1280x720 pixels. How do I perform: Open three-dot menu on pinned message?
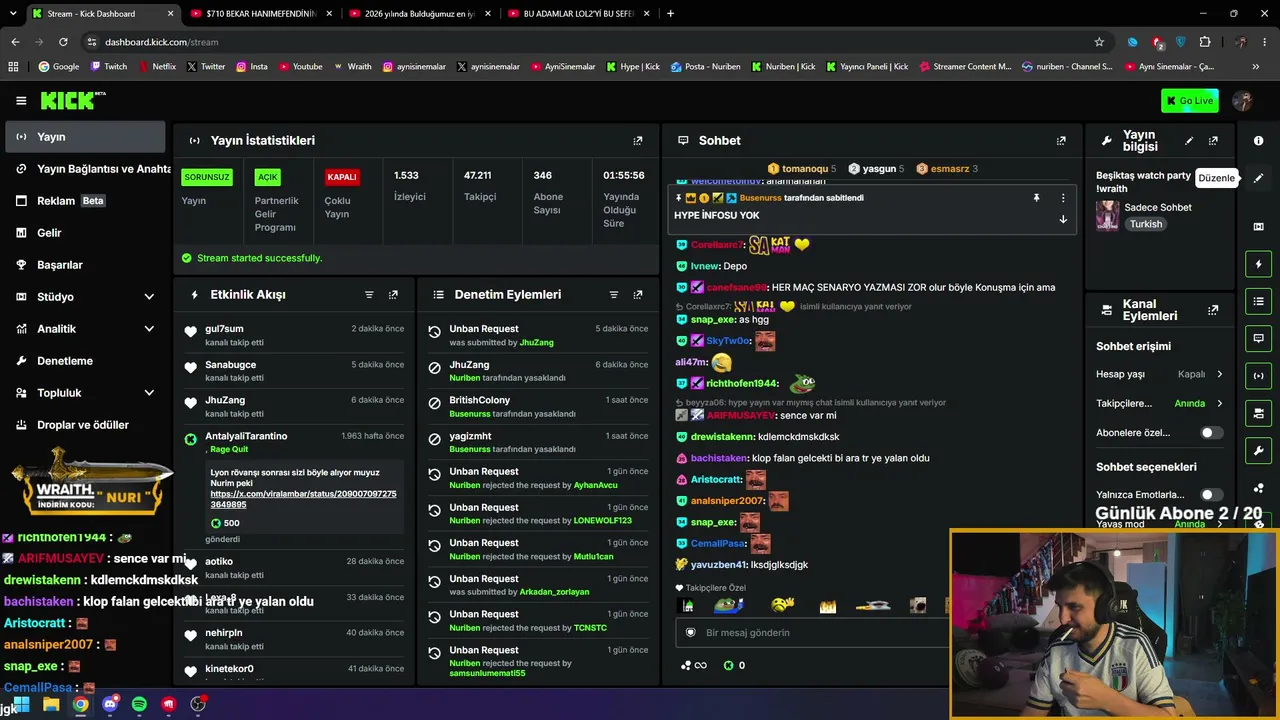tap(1063, 198)
